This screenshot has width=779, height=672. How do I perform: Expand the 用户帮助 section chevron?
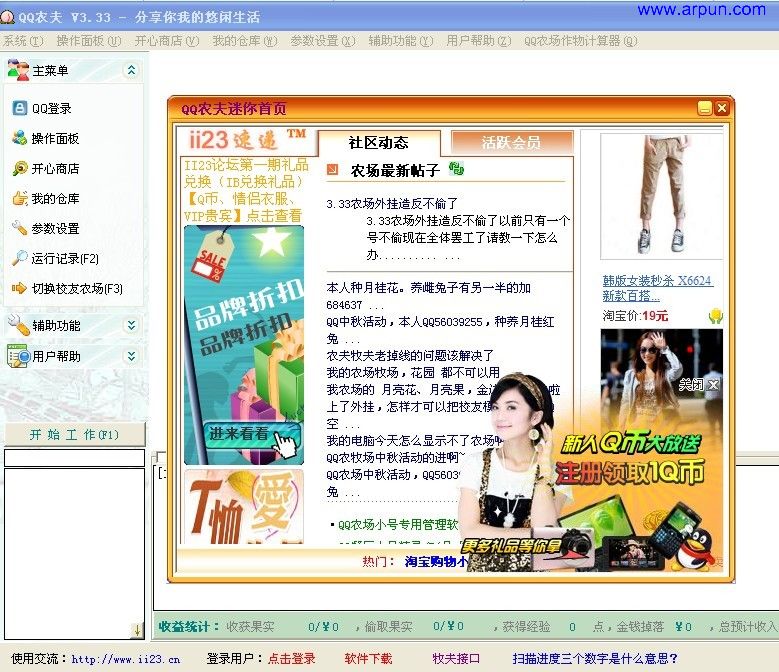click(x=131, y=356)
